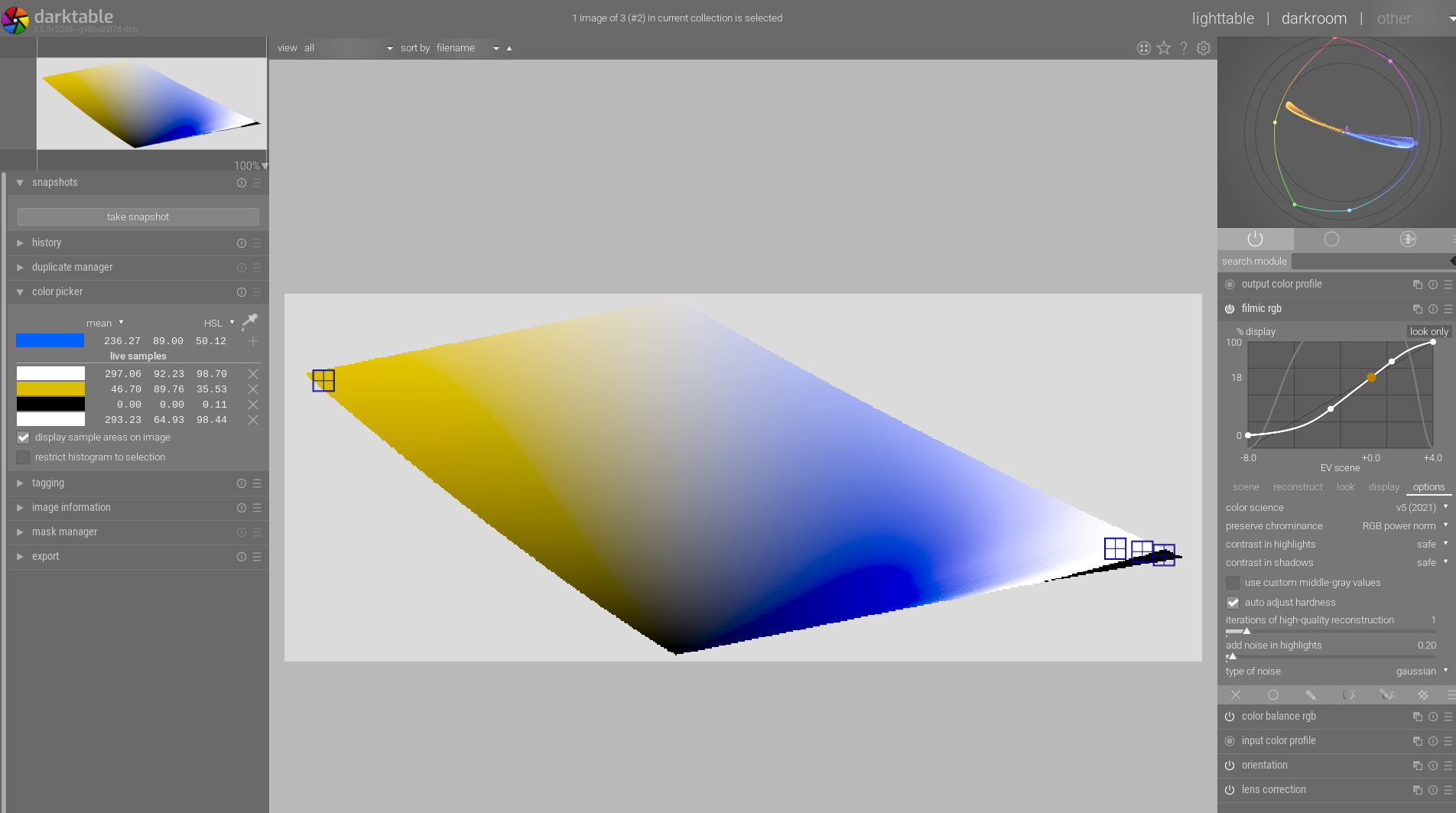Image resolution: width=1456 pixels, height=813 pixels.
Task: Open the reconstruct tab in filmic rgb
Action: click(x=1298, y=486)
